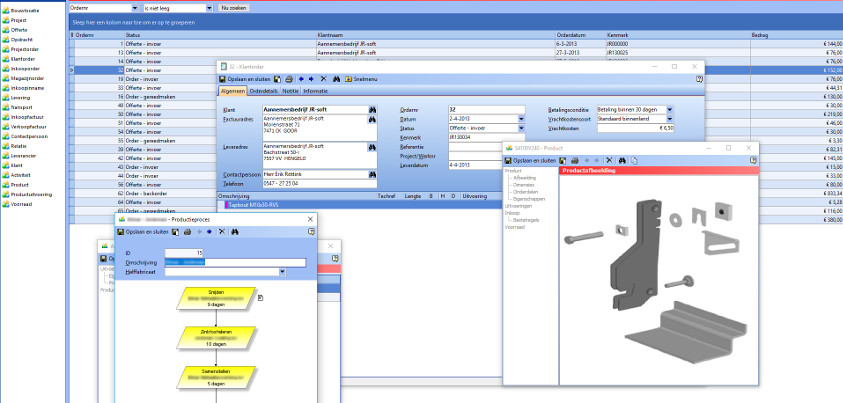843x403 pixels.
Task: Click binoculars icon in Product window toolbar
Action: tap(621, 159)
